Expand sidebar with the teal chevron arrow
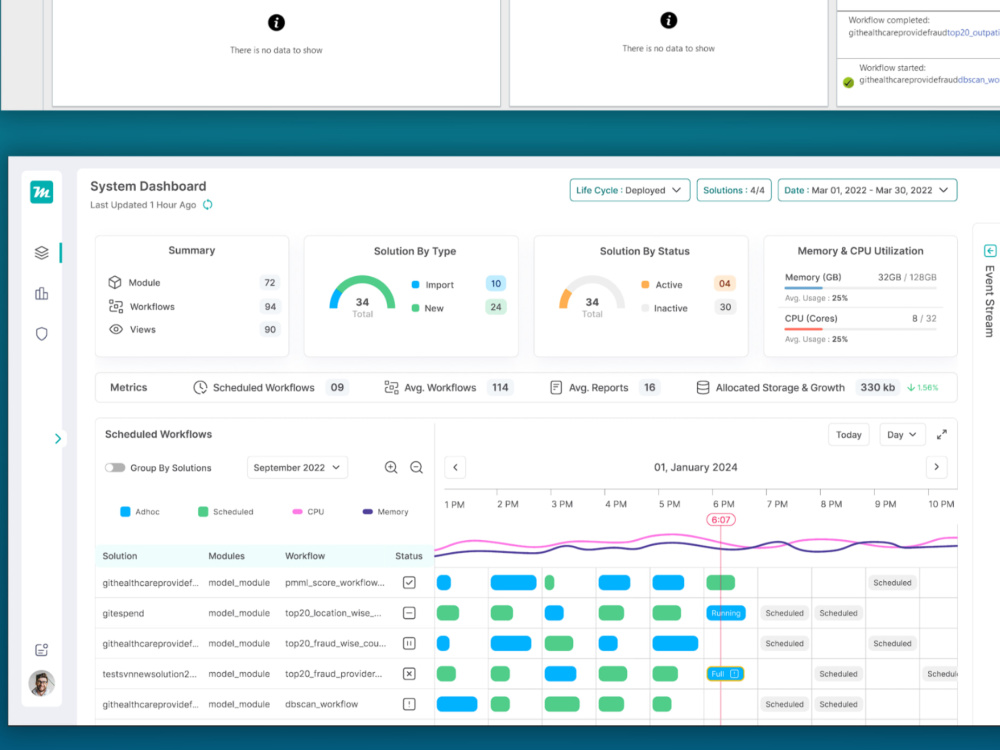This screenshot has width=1000, height=750. coord(58,439)
